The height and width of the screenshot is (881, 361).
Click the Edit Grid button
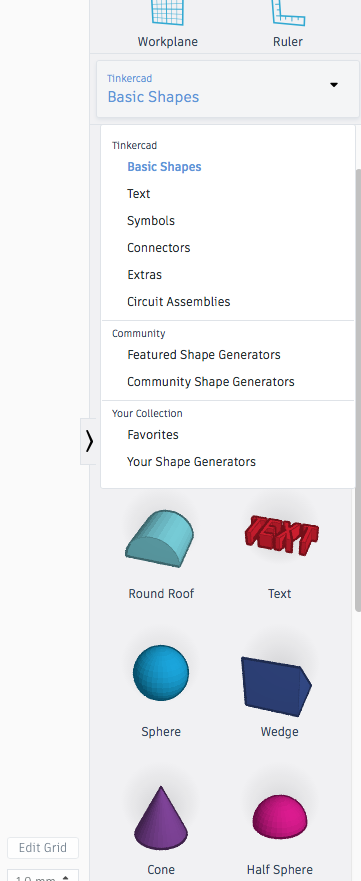click(x=43, y=848)
